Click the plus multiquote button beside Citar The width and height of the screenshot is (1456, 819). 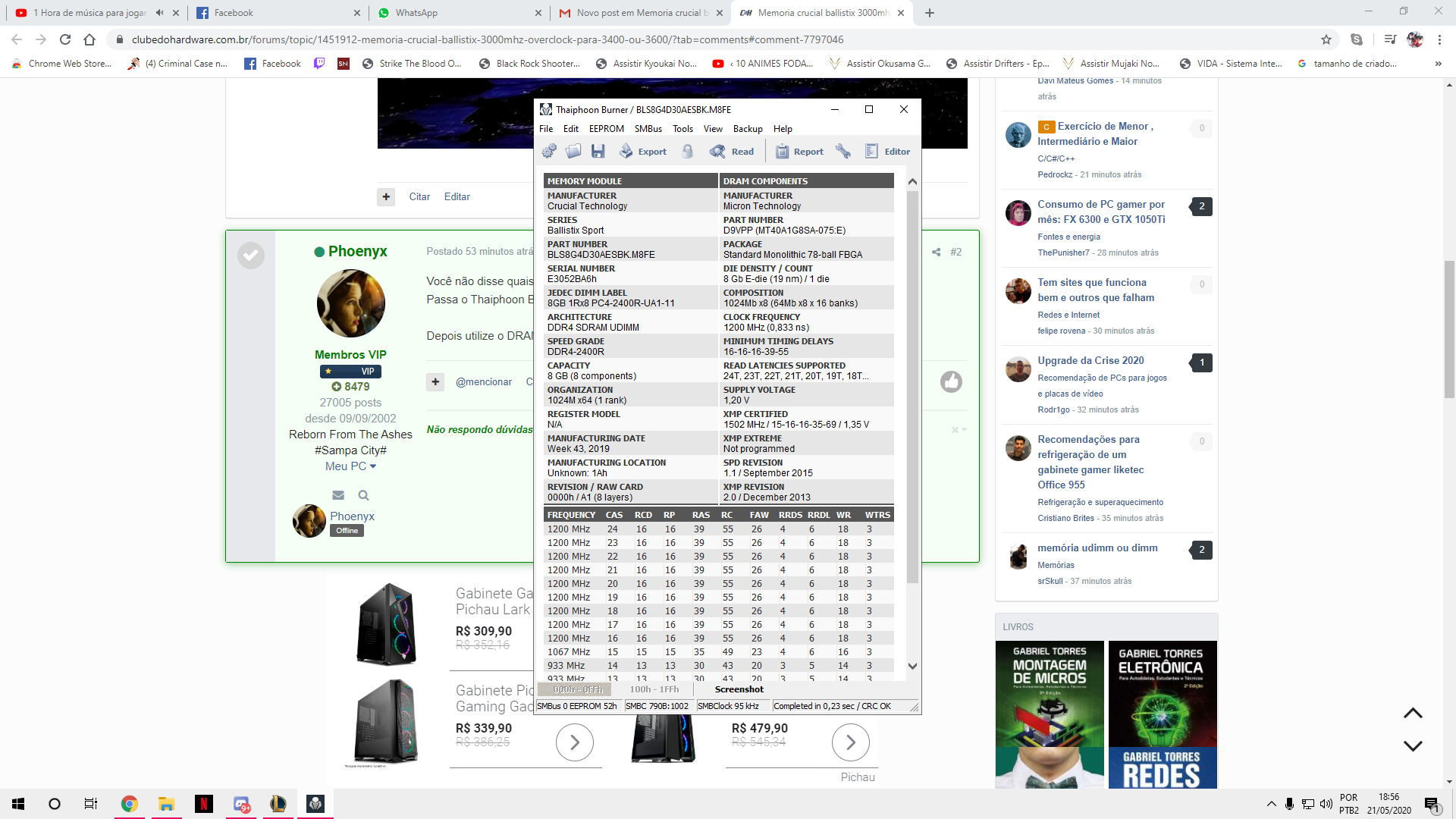click(386, 196)
